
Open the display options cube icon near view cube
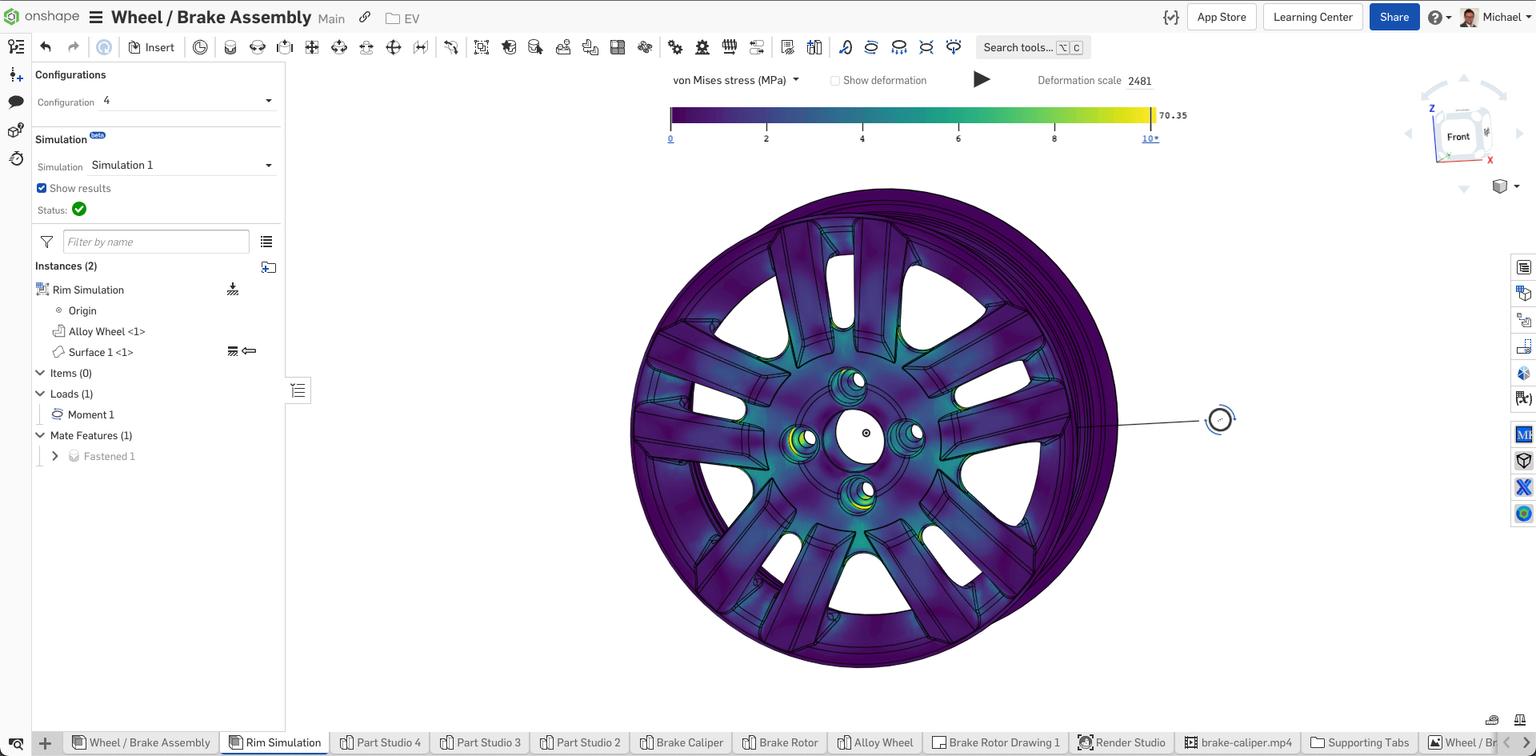1499,186
